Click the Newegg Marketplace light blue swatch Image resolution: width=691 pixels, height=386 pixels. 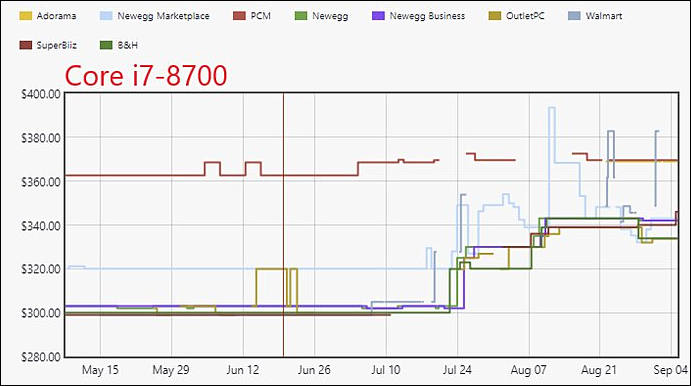click(x=106, y=16)
